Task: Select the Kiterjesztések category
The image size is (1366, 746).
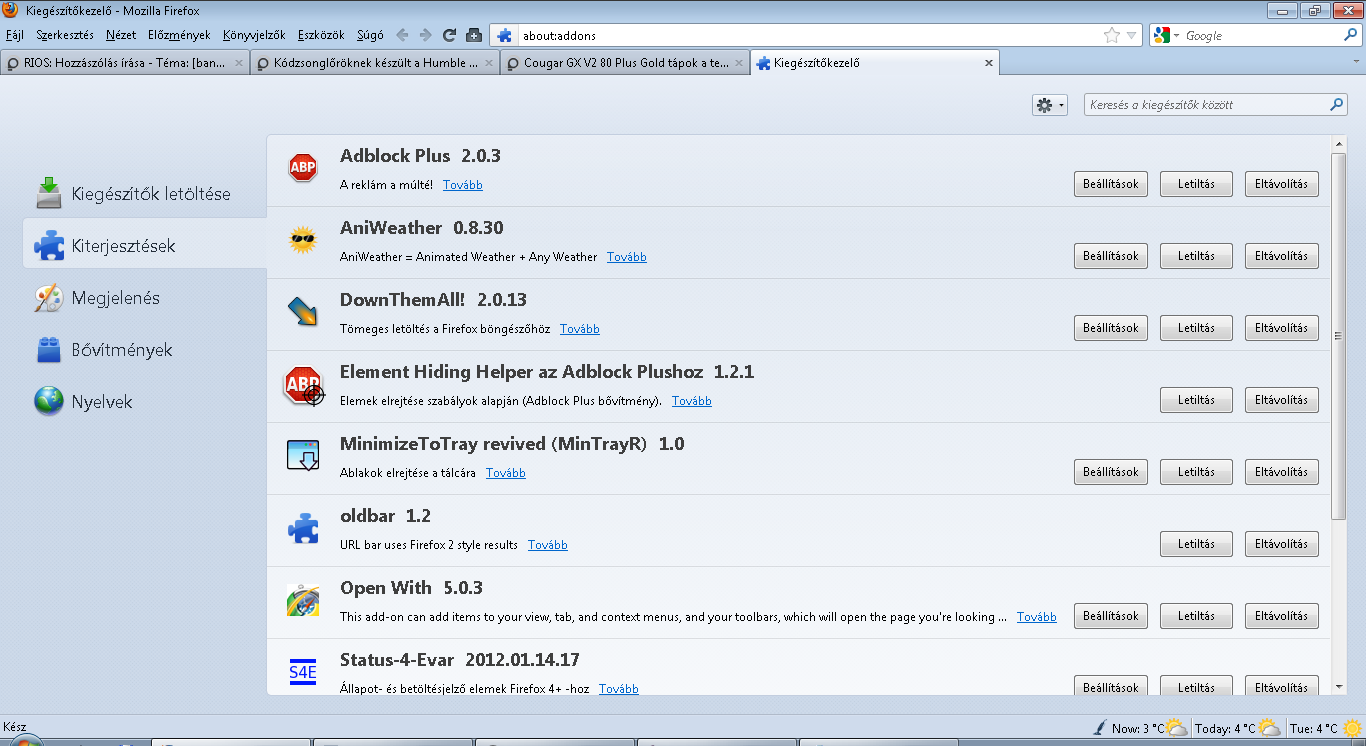Action: (x=145, y=246)
